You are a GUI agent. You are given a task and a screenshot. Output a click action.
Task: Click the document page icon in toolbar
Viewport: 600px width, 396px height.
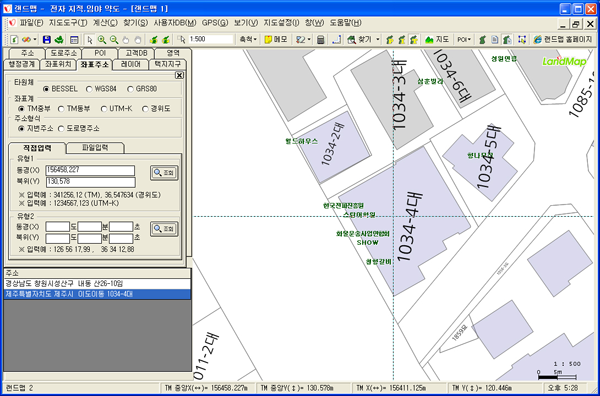(495, 39)
